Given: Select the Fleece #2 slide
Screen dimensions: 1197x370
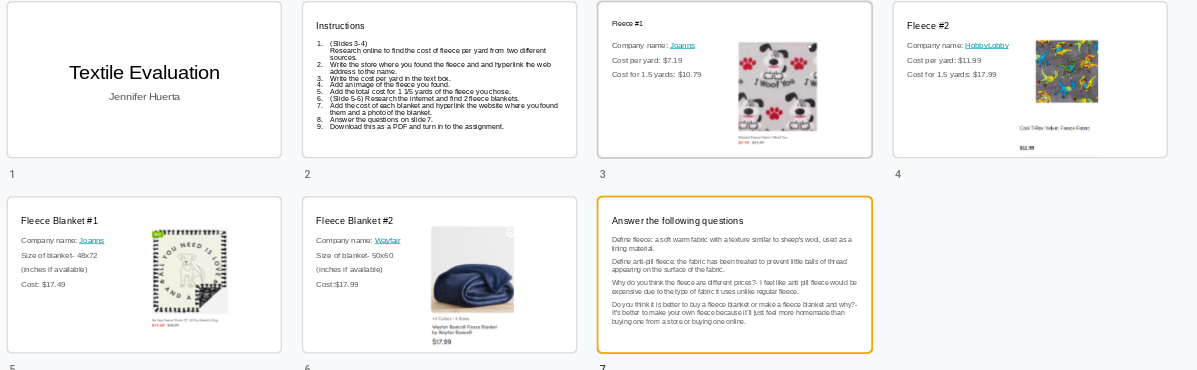Looking at the screenshot, I should 1030,79.
